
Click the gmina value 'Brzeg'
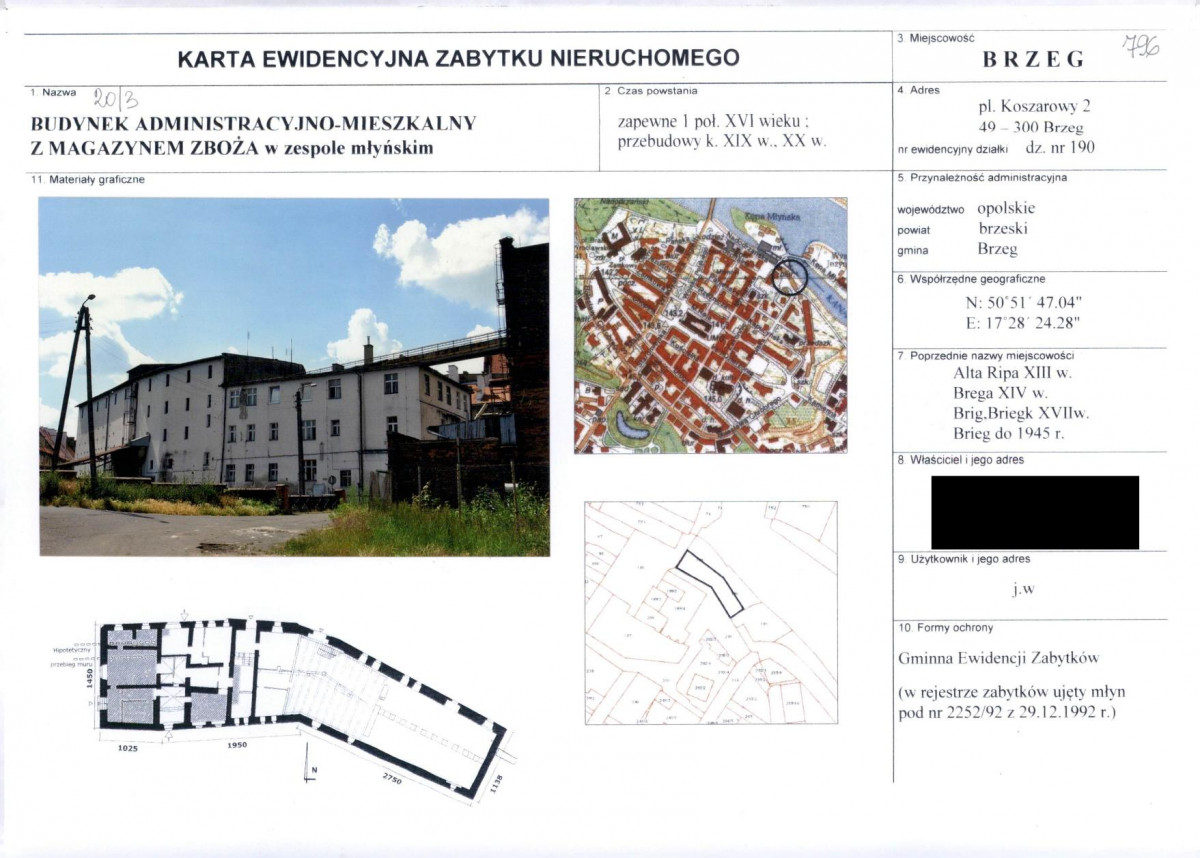coord(997,249)
